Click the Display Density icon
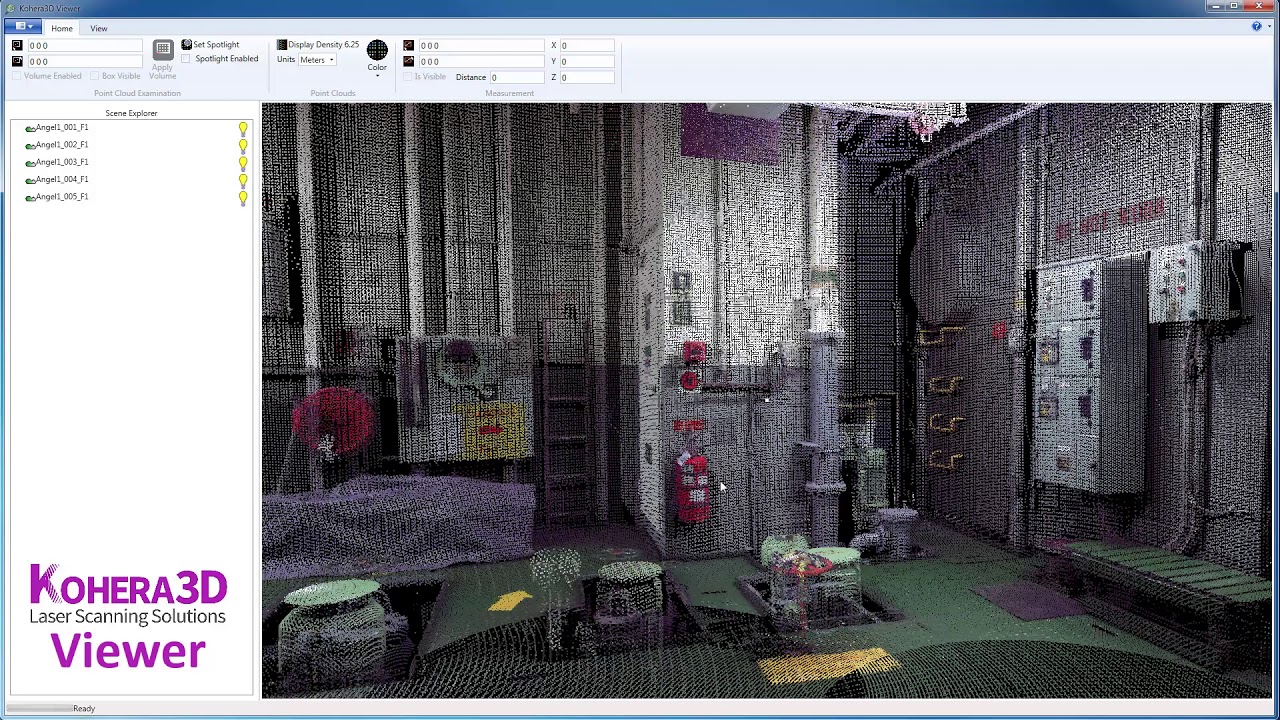The image size is (1280, 720). click(x=282, y=44)
